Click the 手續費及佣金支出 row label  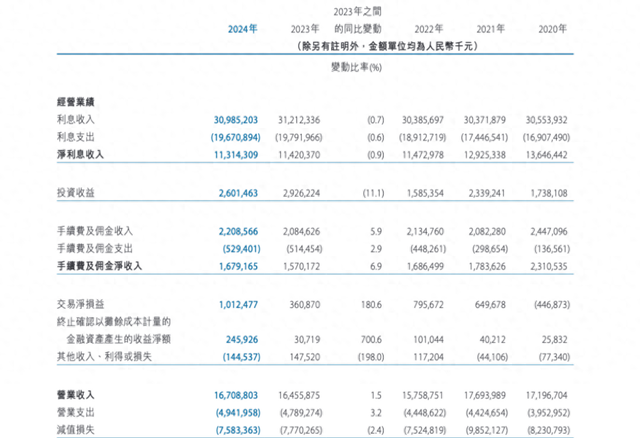(x=95, y=249)
